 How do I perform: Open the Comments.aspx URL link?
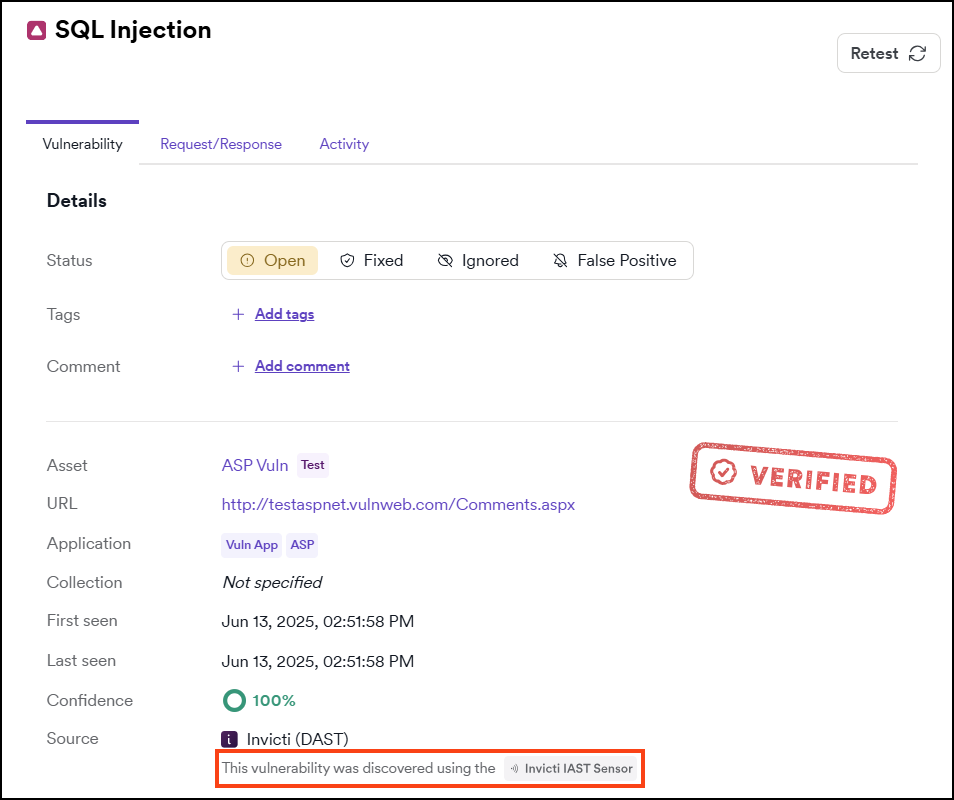click(398, 504)
